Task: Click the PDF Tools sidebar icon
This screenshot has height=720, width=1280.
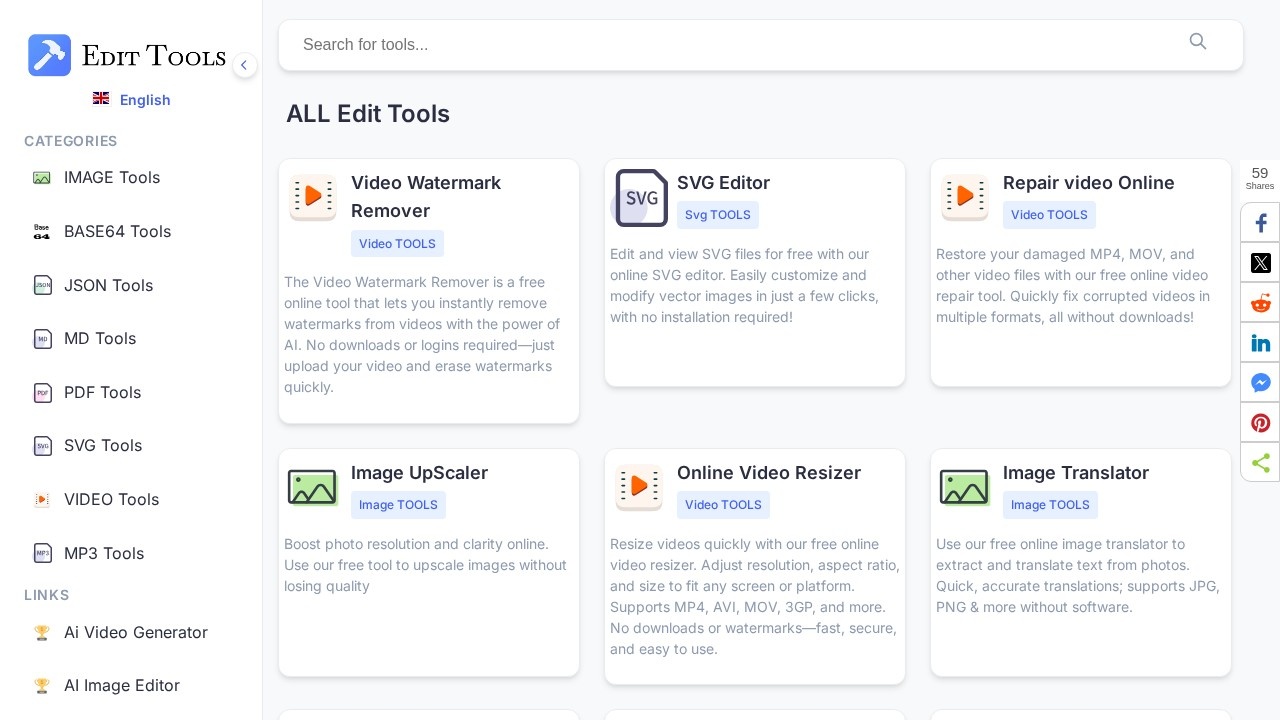Action: coord(42,393)
